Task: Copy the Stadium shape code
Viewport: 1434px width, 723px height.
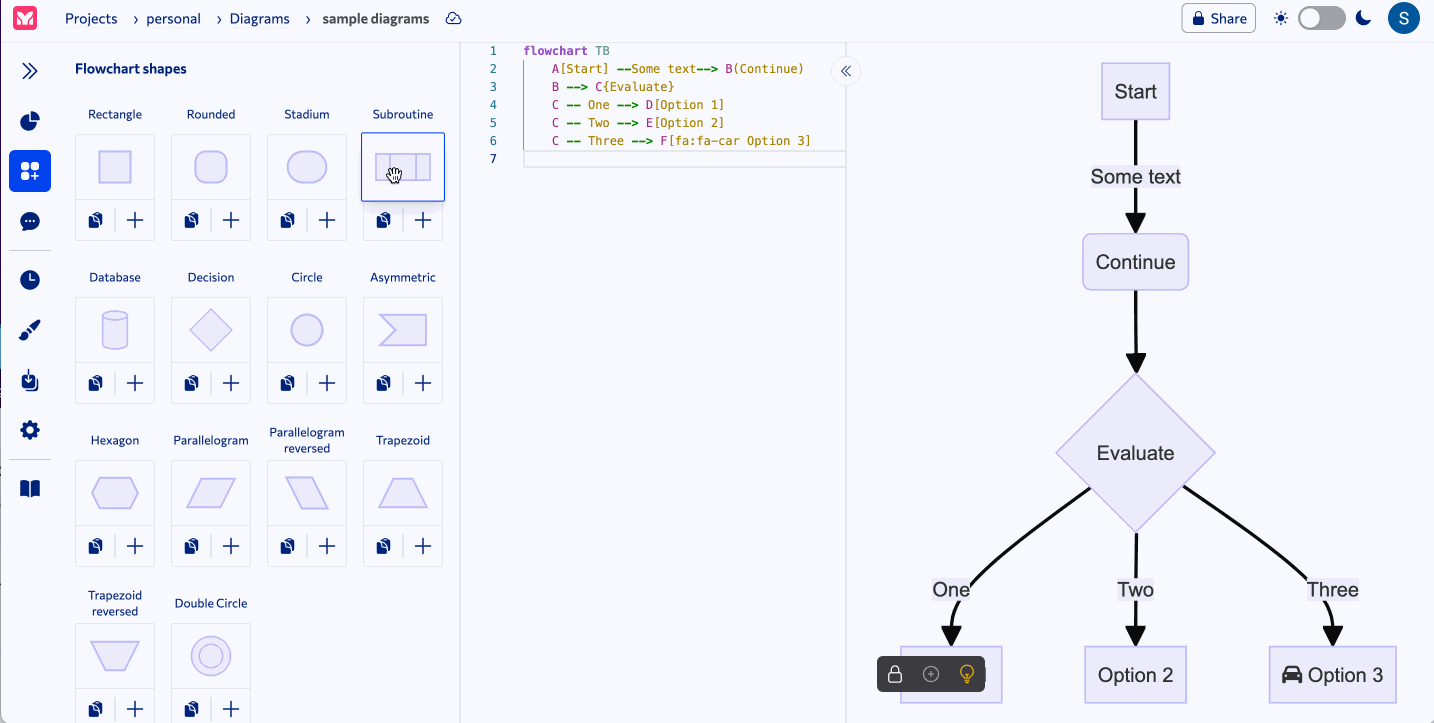Action: pyautogui.click(x=287, y=220)
